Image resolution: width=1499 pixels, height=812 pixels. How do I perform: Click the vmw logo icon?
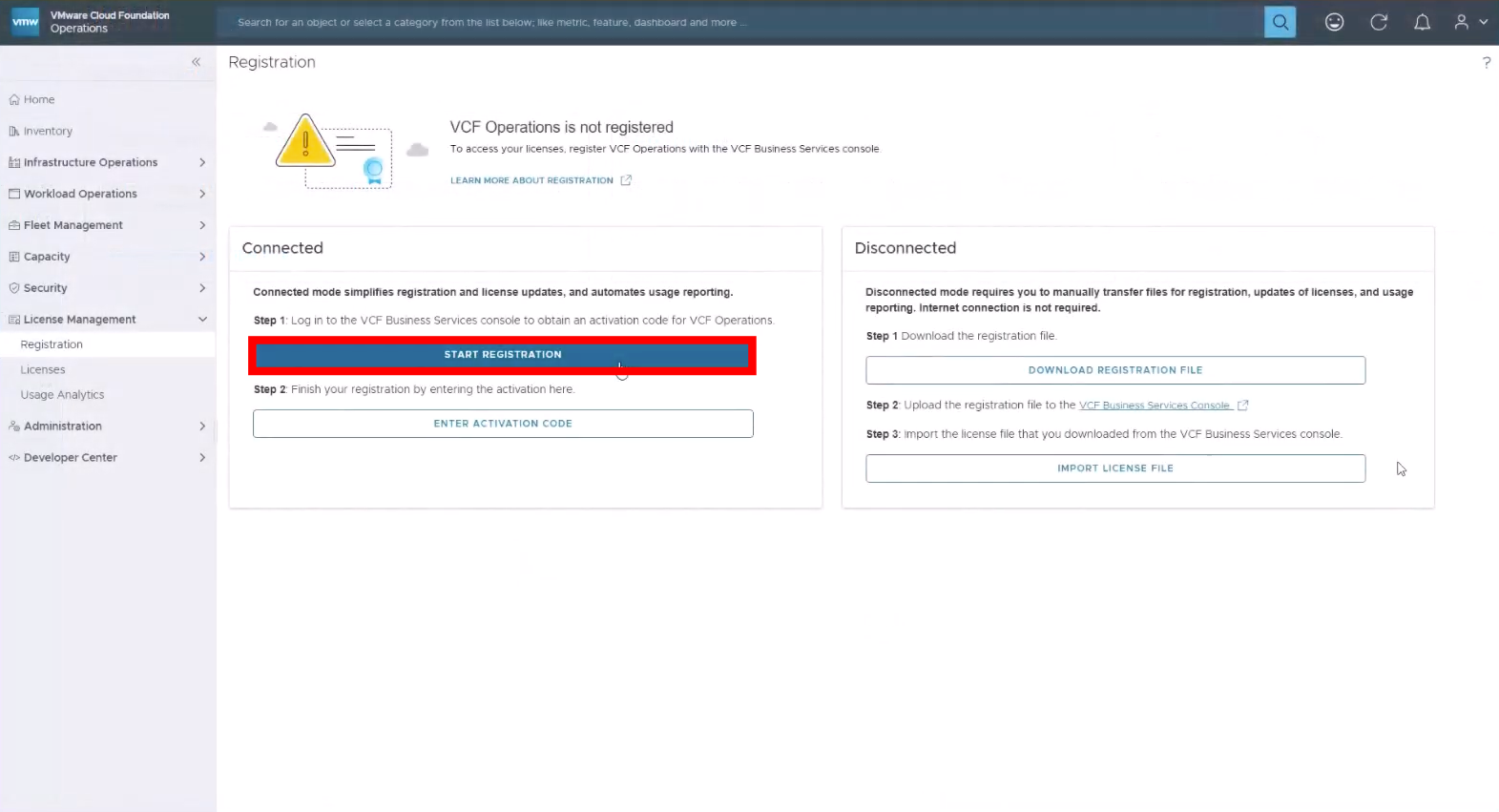25,22
